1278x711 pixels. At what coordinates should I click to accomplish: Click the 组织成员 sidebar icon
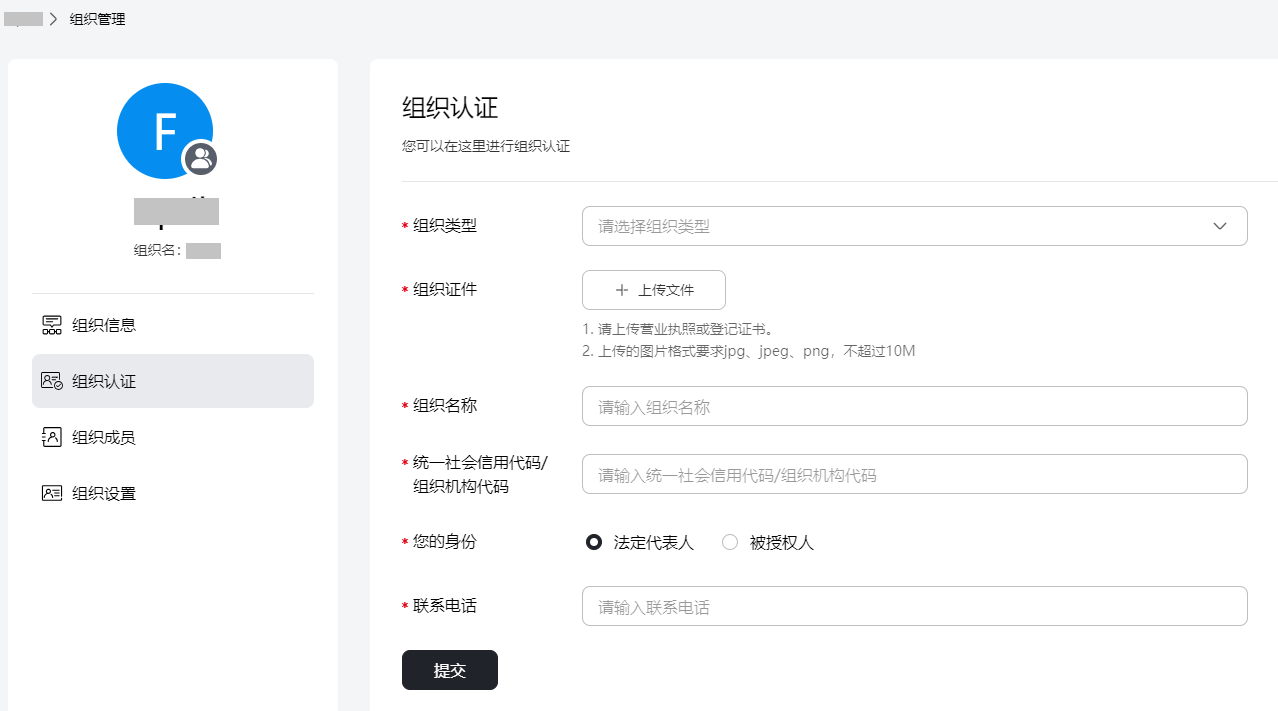[52, 437]
